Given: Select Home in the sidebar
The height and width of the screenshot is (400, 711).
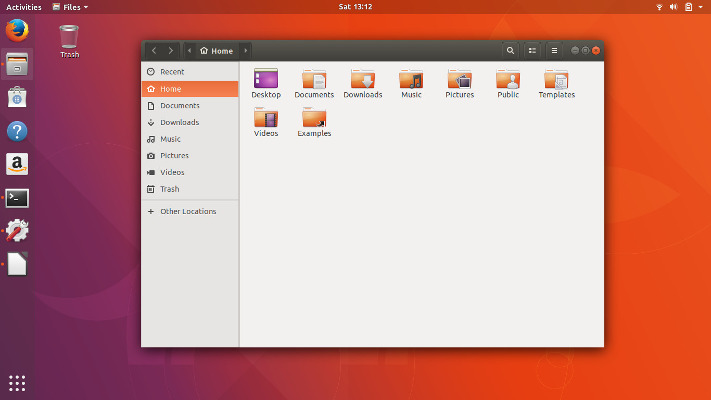Looking at the screenshot, I should (x=190, y=89).
